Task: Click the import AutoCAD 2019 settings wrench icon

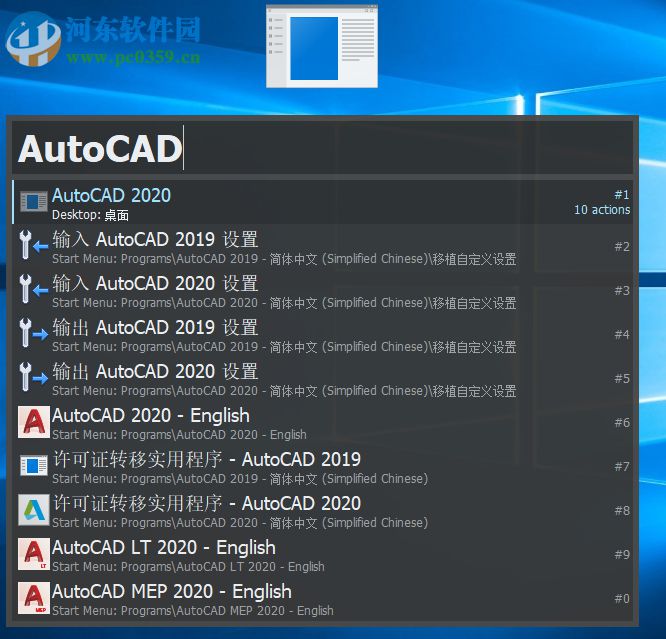Action: tap(34, 245)
